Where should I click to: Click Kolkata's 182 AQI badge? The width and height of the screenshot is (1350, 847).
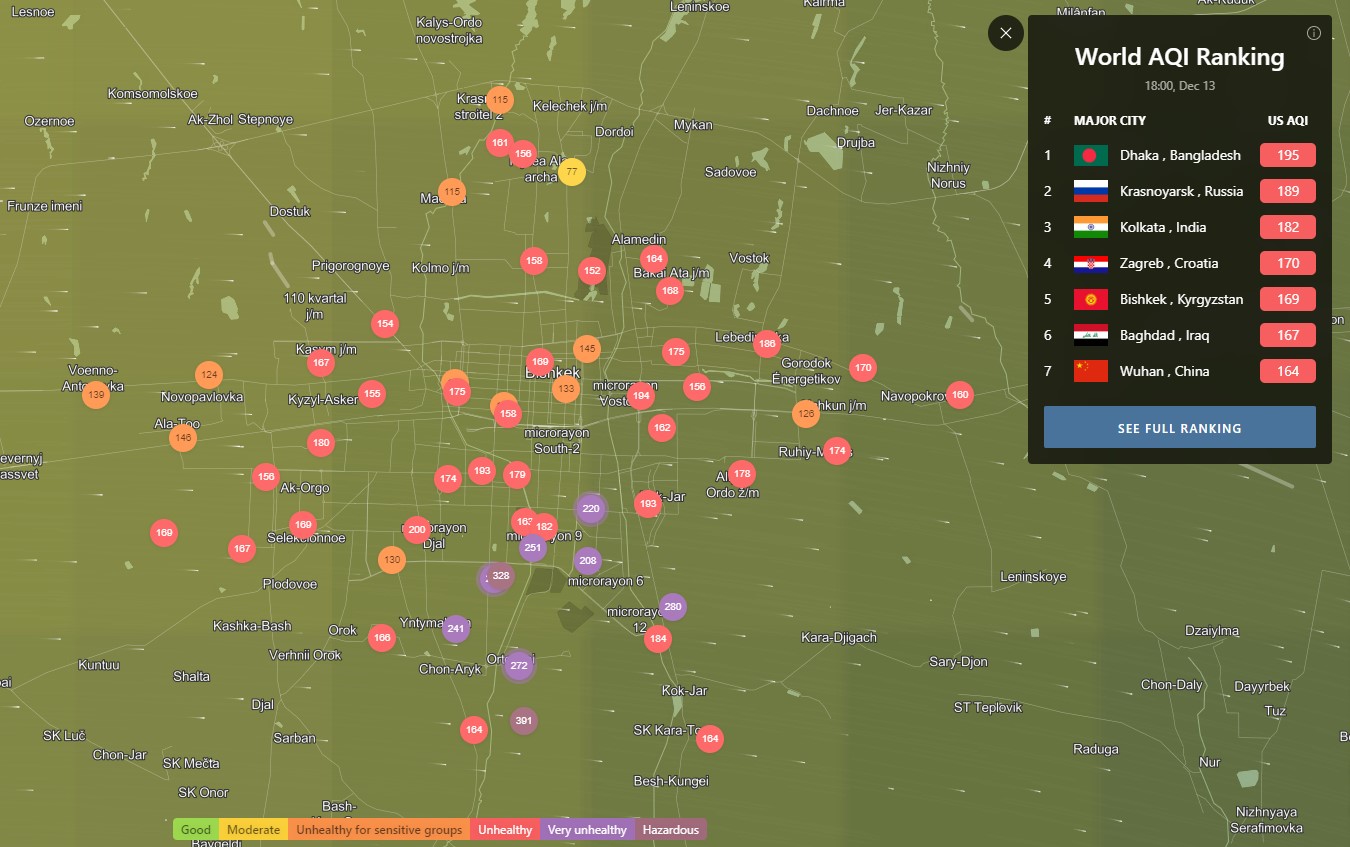click(1287, 227)
